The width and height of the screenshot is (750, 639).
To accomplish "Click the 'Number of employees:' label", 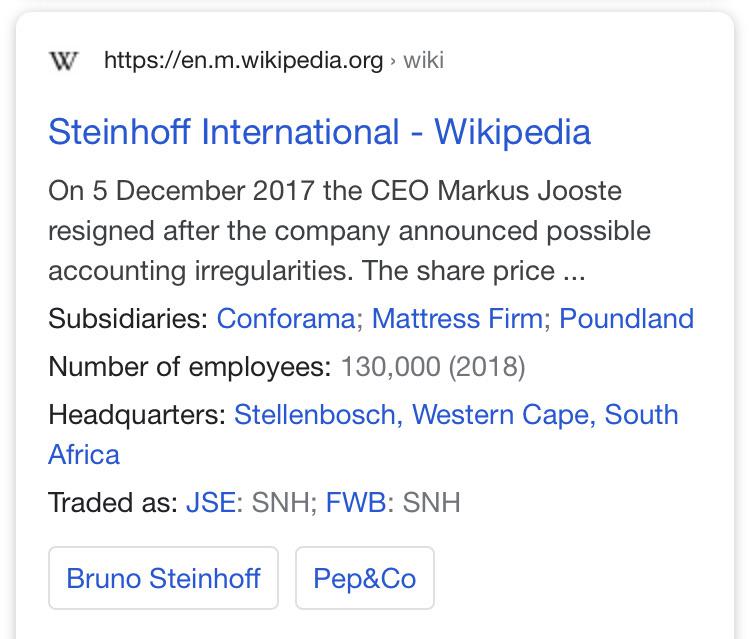I will 189,367.
